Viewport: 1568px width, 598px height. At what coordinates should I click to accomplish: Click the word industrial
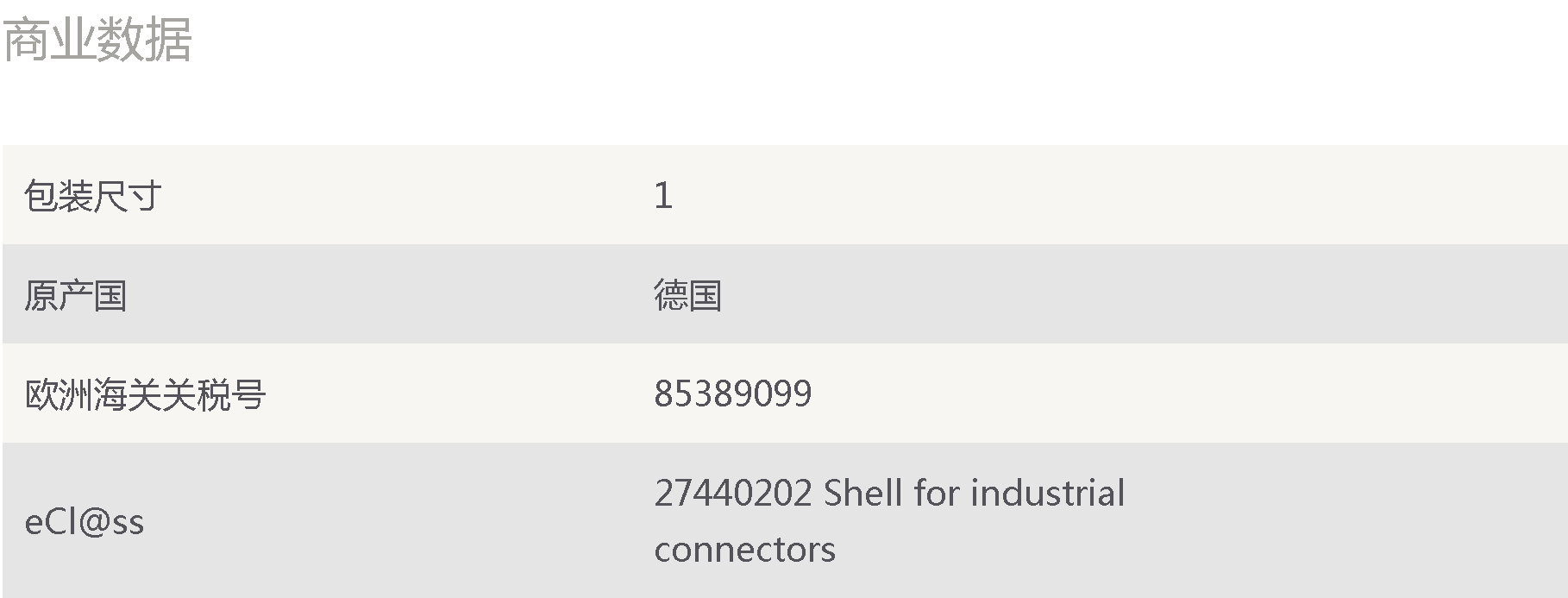coord(1048,493)
